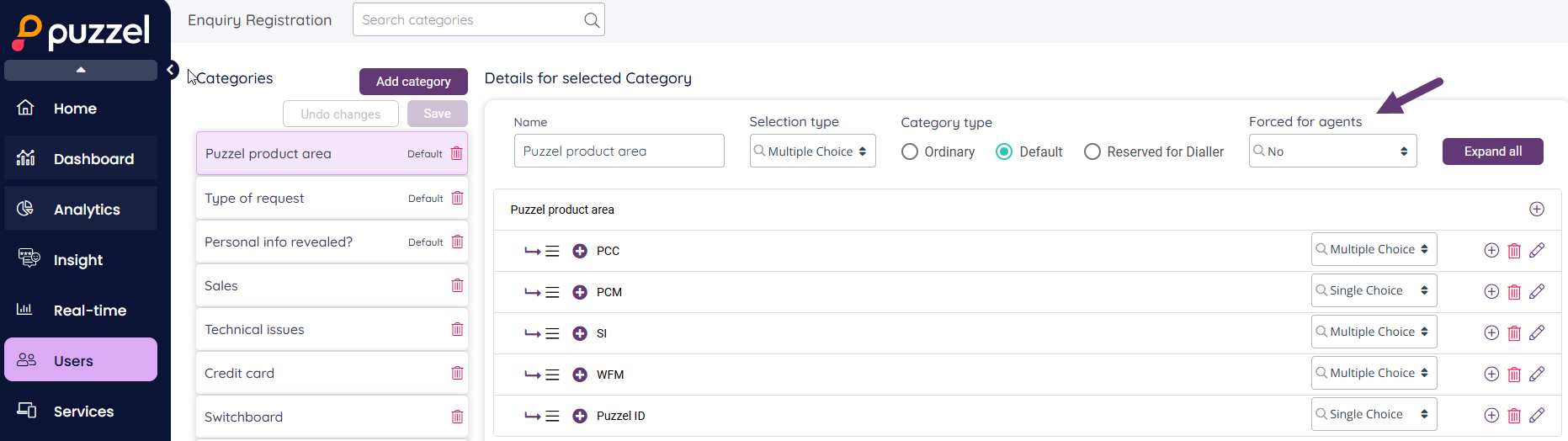This screenshot has width=1568, height=441.
Task: Click the pencil edit icon for PCC
Action: 1536,250
